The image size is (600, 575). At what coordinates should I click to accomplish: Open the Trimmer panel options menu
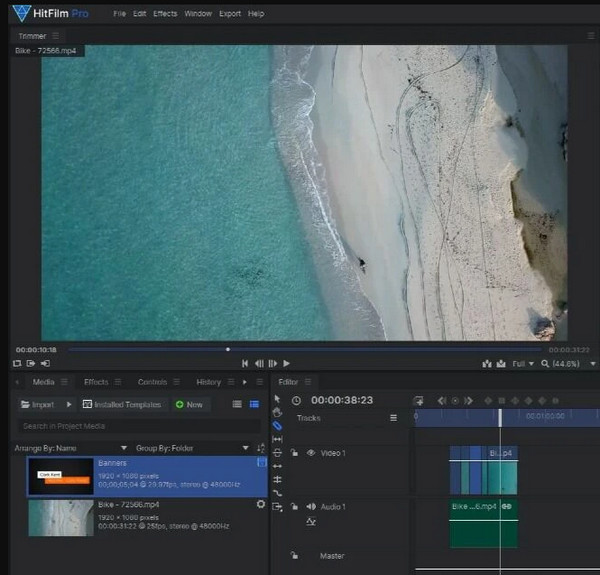[55, 36]
